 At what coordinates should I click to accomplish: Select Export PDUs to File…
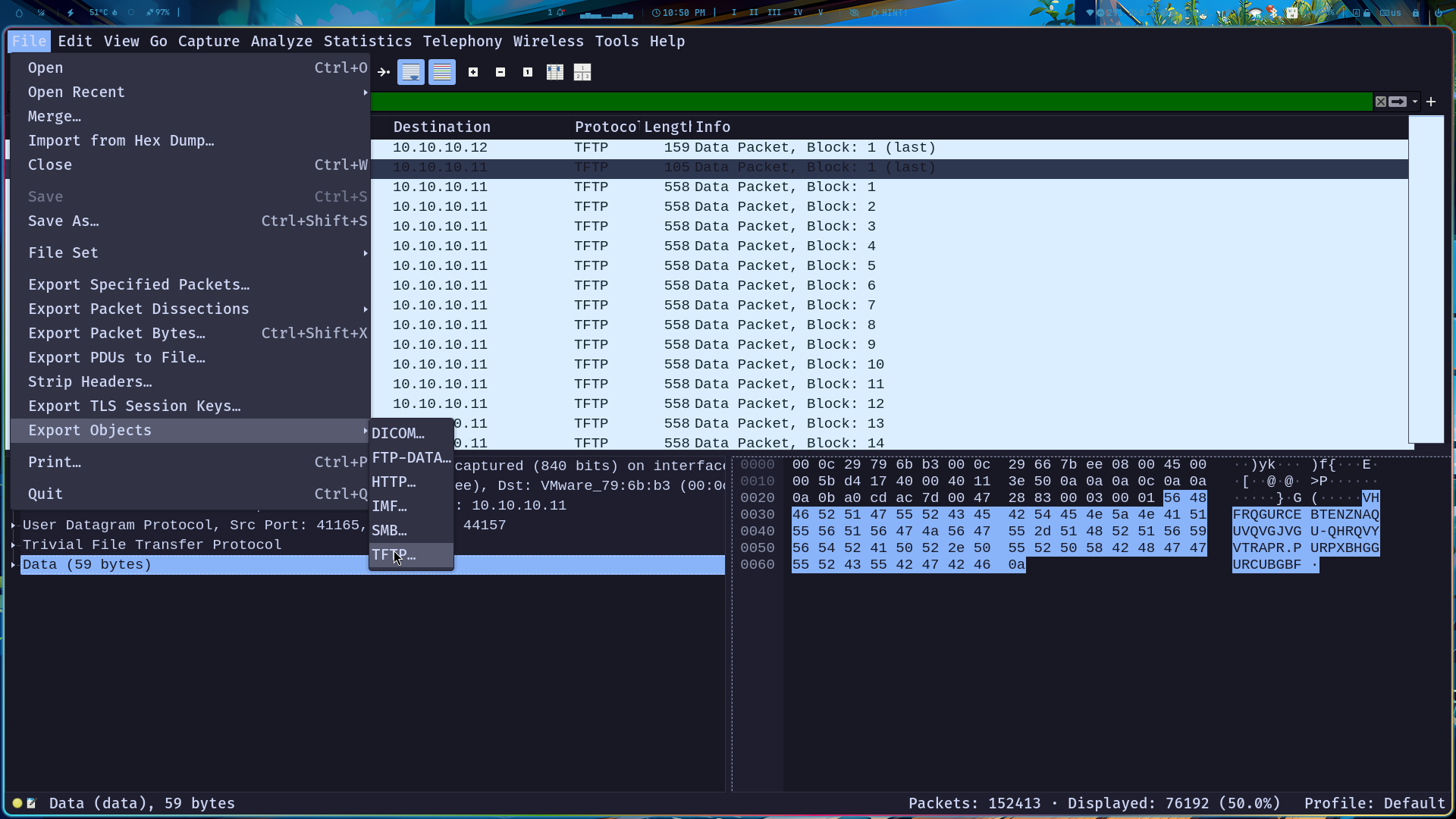[190, 357]
